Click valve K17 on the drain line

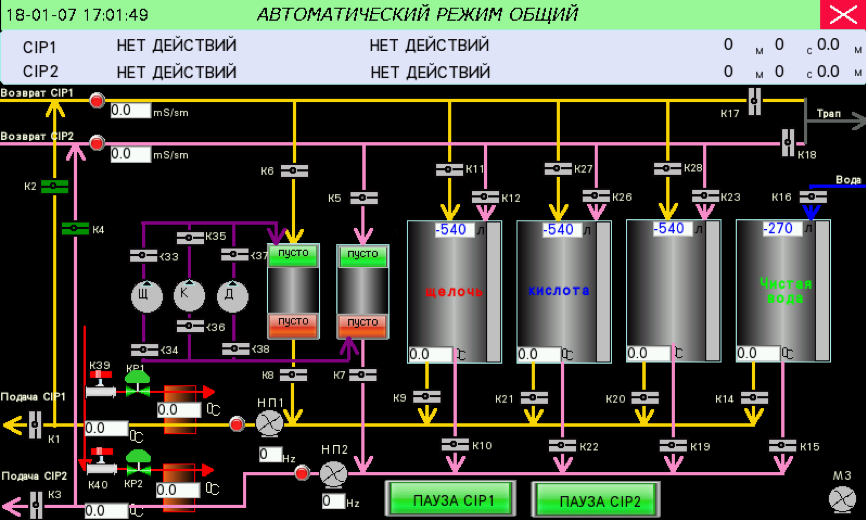754,101
